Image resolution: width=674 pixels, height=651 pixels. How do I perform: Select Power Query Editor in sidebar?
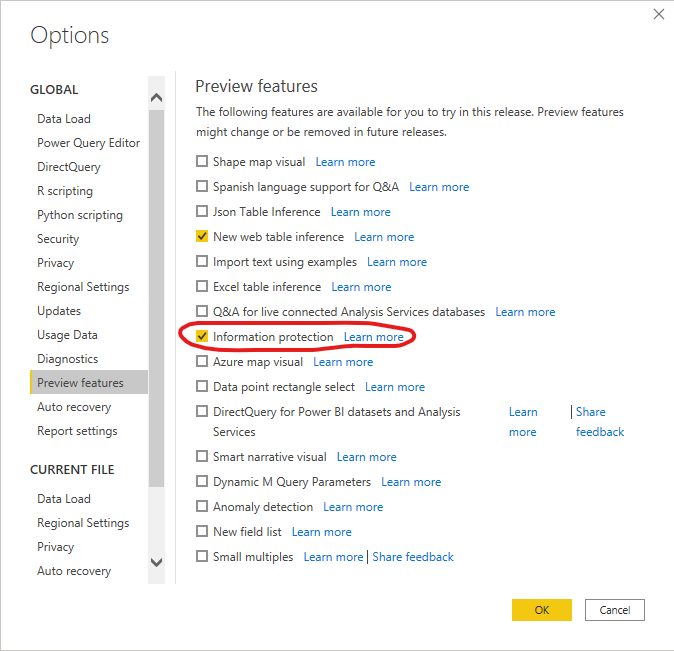tap(89, 143)
